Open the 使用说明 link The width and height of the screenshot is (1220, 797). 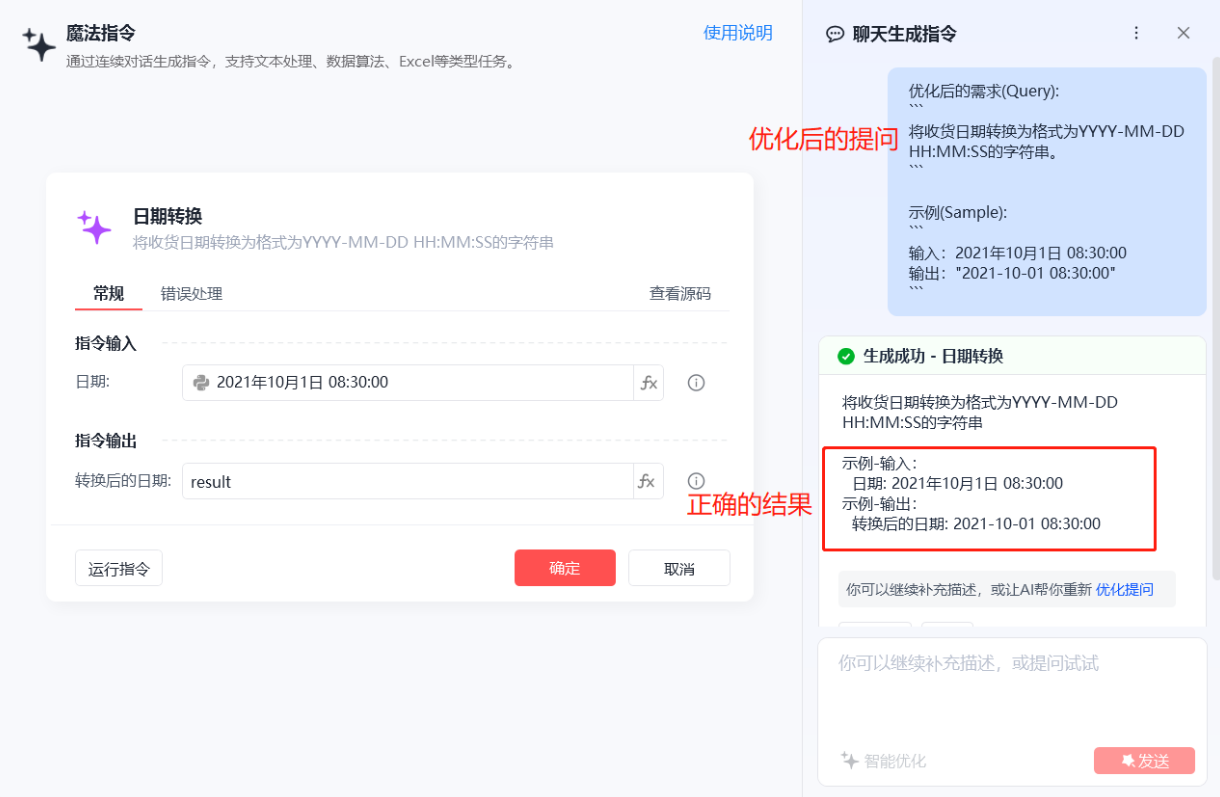pos(738,33)
